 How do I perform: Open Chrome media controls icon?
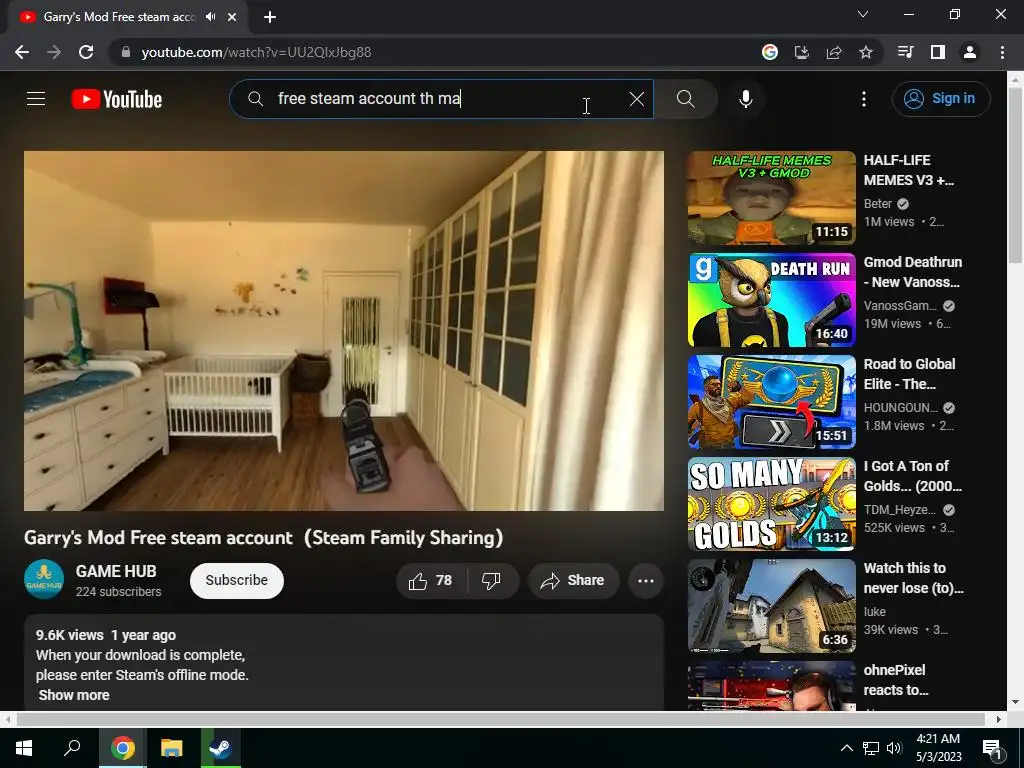(x=905, y=52)
